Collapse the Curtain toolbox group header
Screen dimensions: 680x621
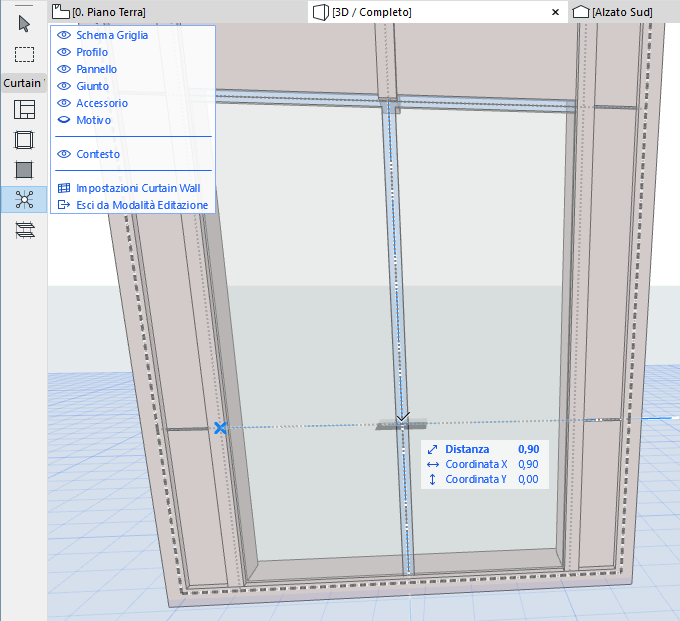(23, 83)
